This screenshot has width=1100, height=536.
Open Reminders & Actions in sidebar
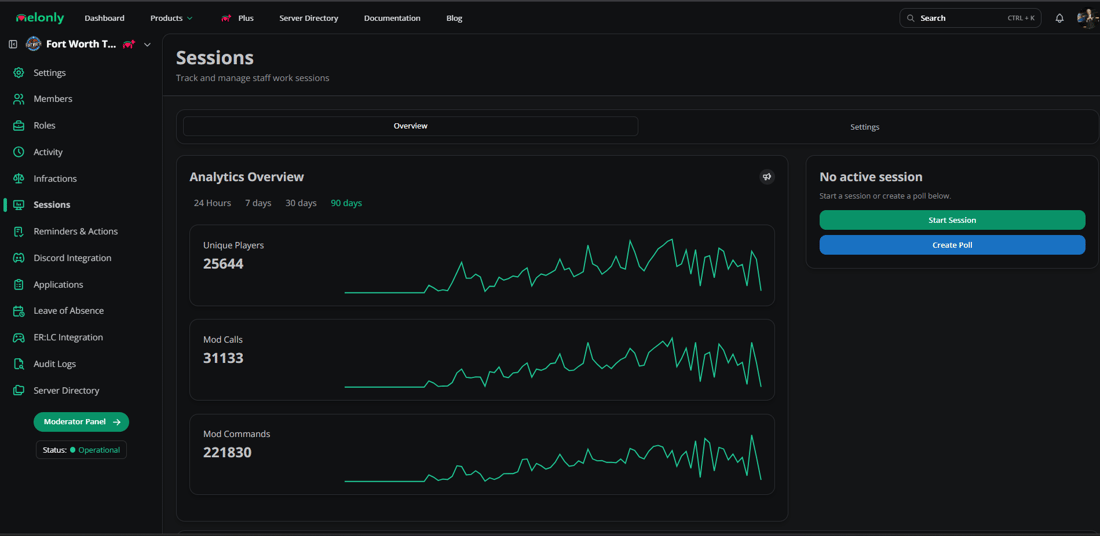[x=76, y=232]
